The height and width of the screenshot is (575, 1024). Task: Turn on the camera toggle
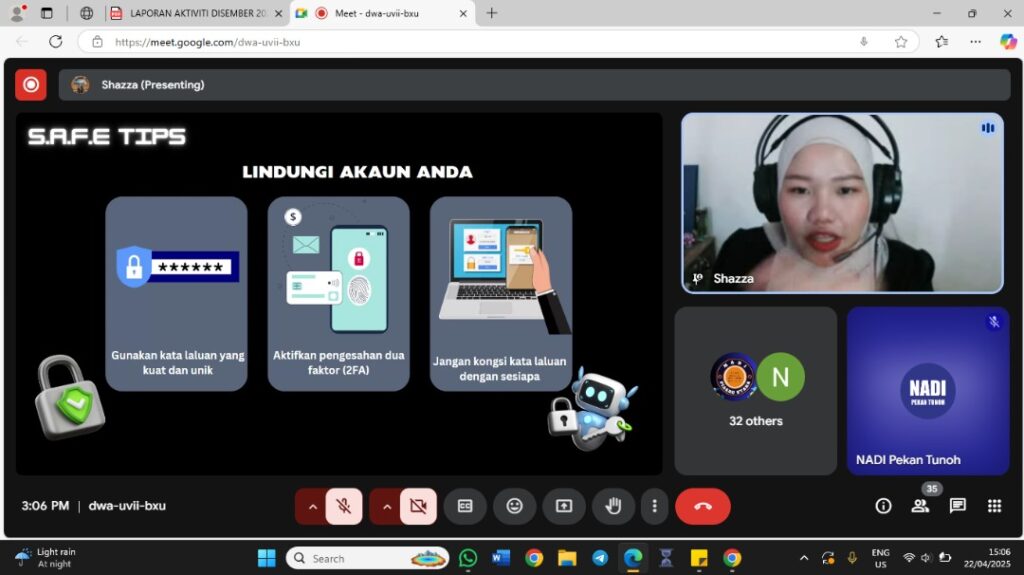[418, 506]
